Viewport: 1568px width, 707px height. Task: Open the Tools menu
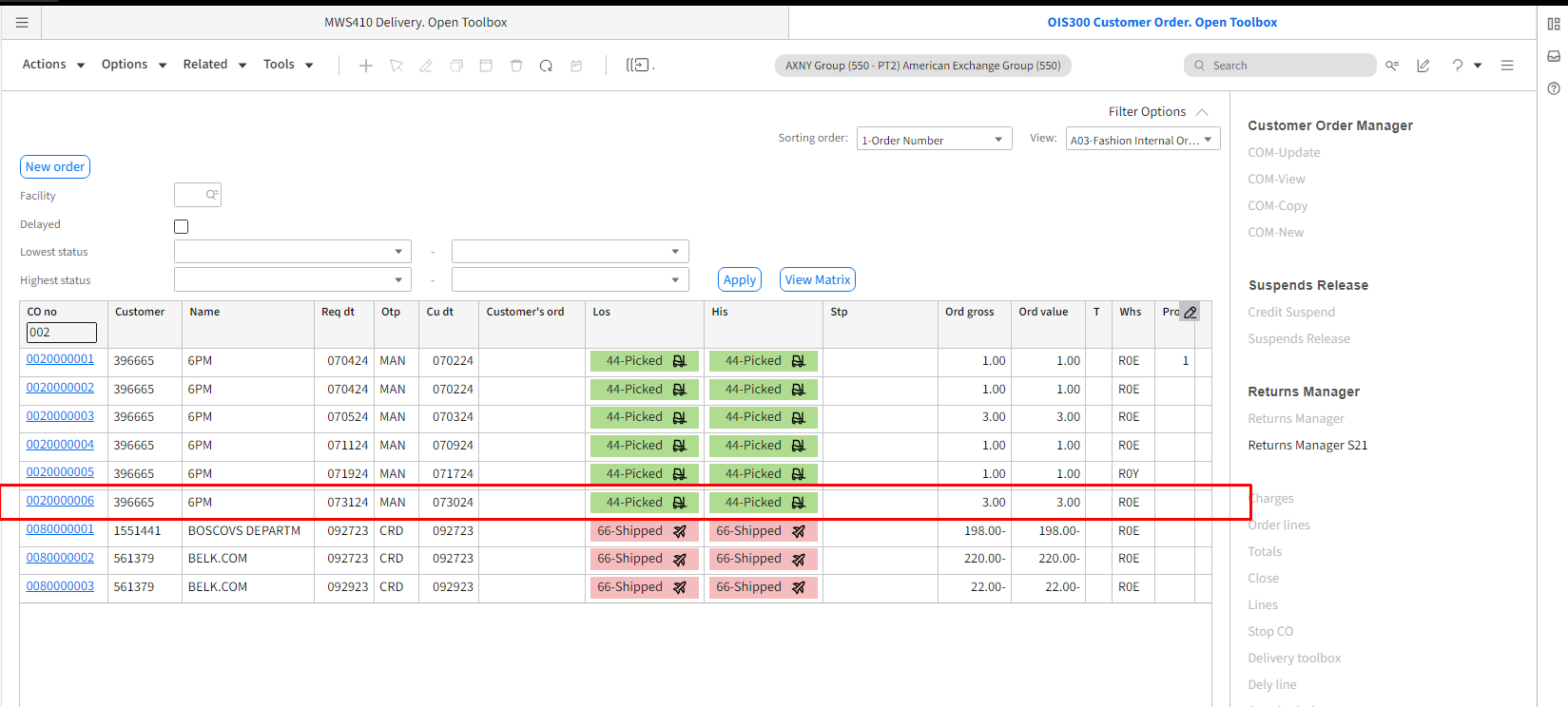point(288,65)
